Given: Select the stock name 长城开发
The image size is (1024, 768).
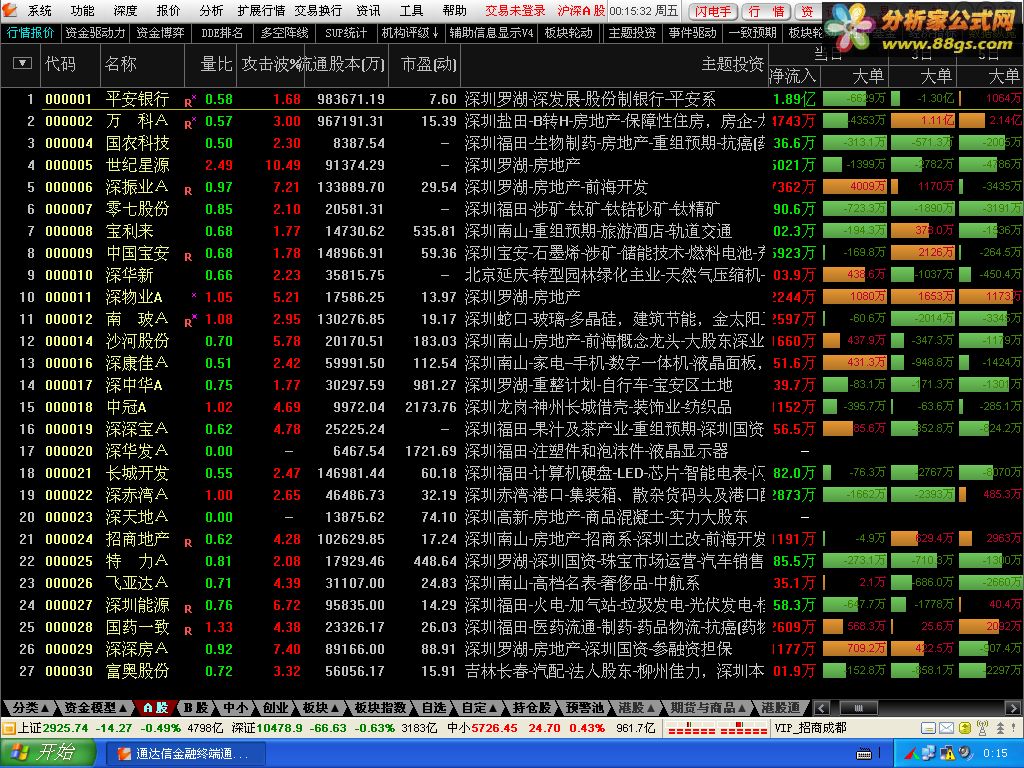Looking at the screenshot, I should click(x=137, y=473).
